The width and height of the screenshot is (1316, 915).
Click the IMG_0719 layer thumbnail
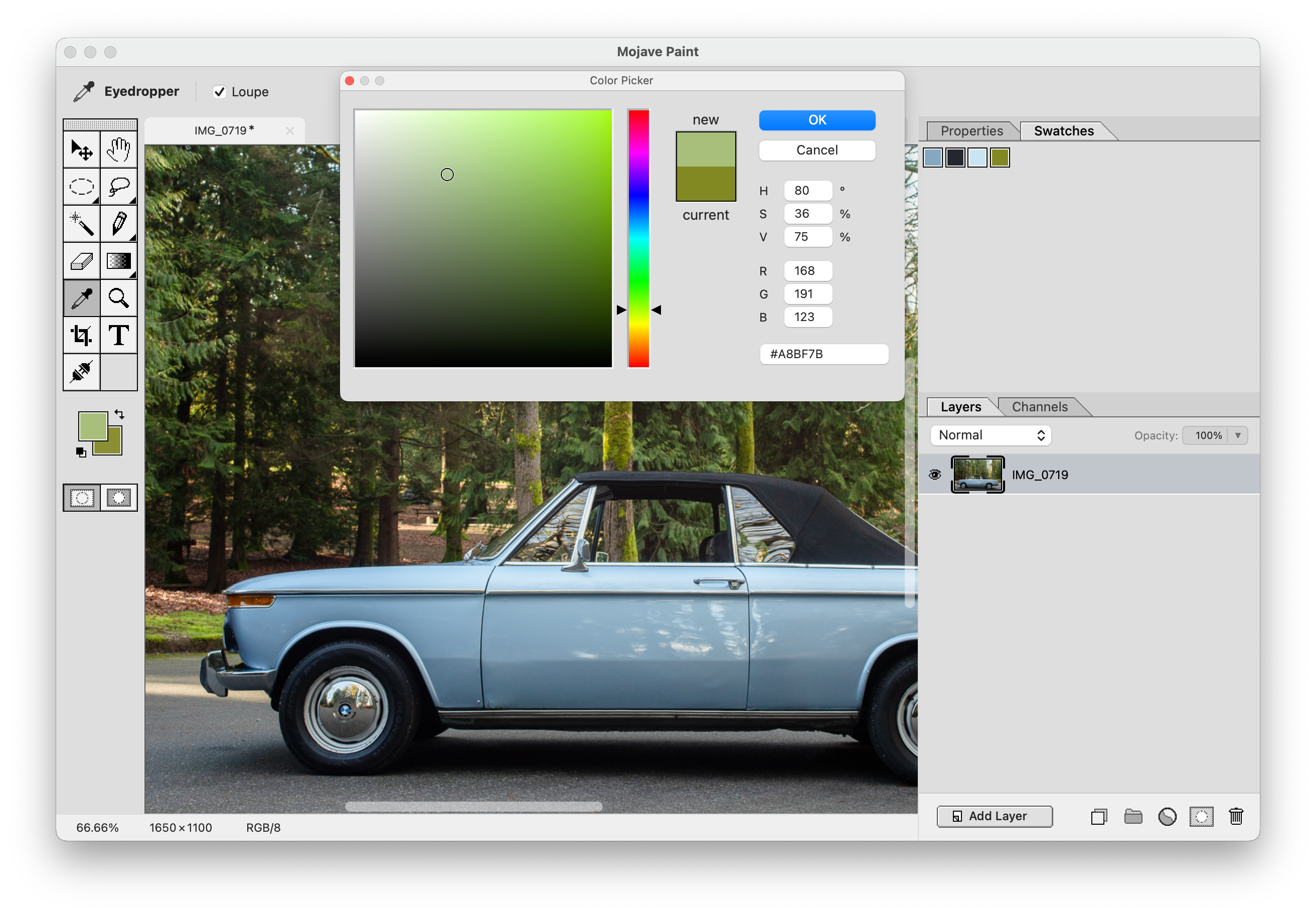(977, 475)
